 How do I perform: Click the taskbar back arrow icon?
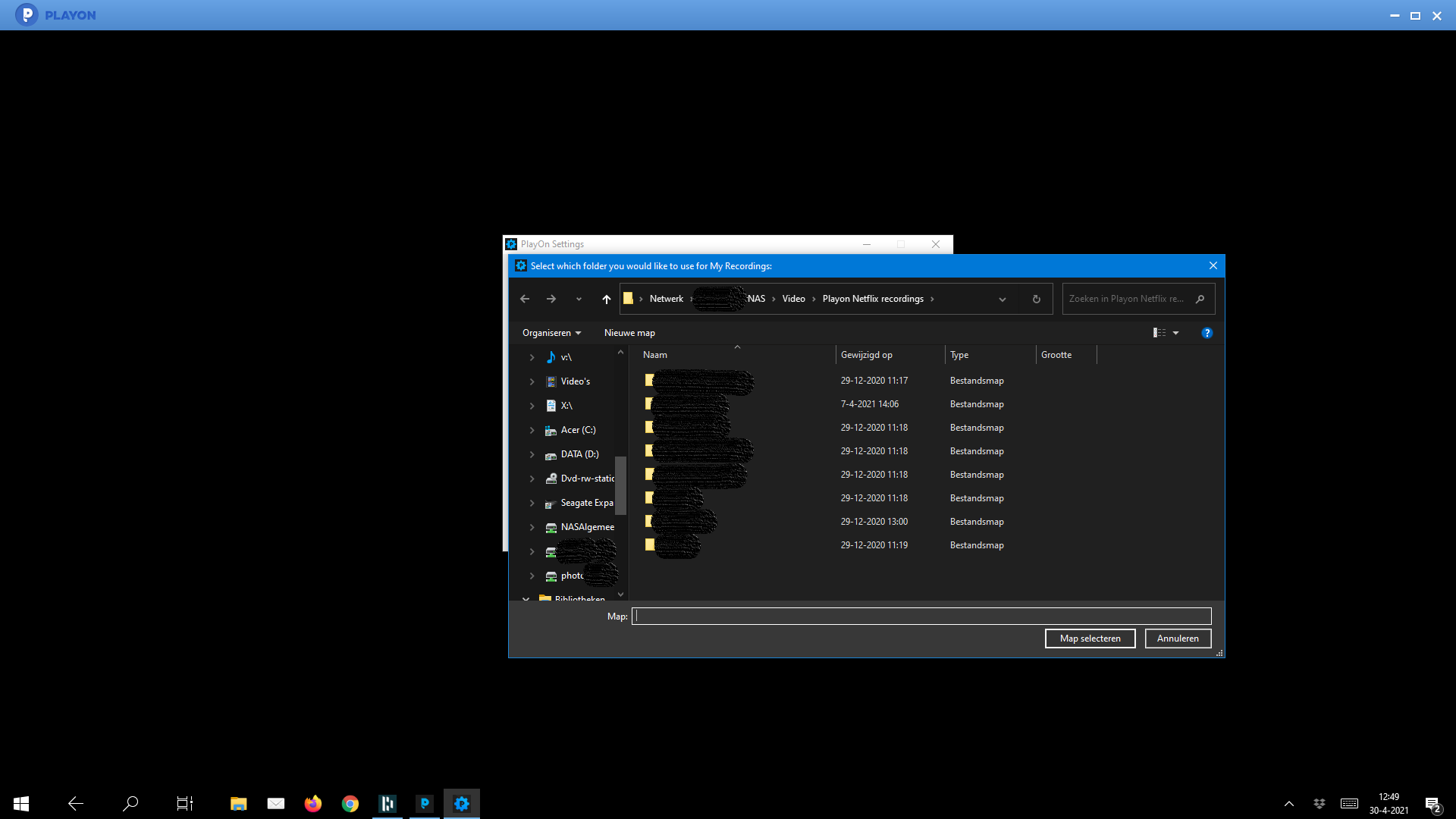(x=76, y=803)
